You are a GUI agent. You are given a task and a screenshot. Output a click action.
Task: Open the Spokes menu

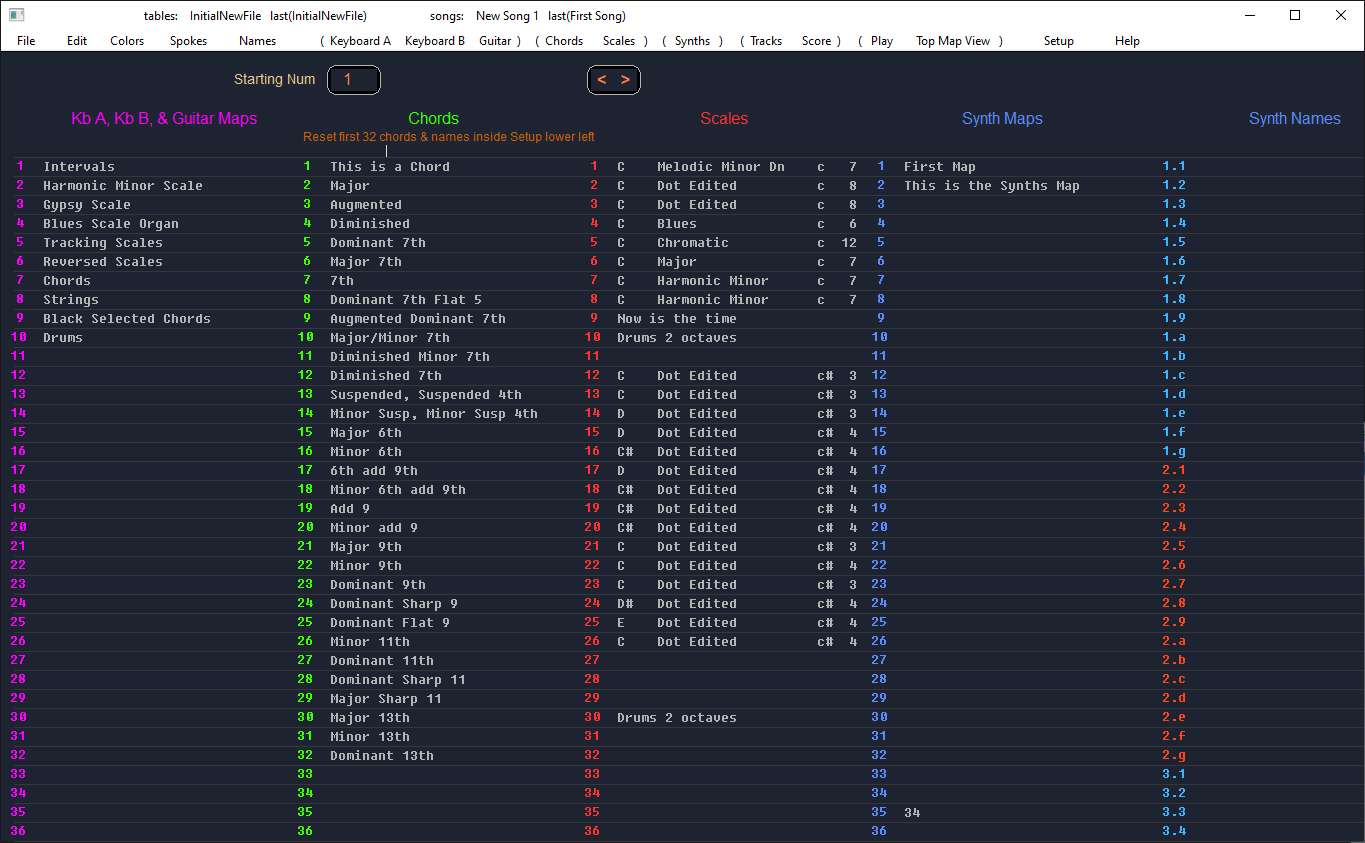pyautogui.click(x=188, y=41)
